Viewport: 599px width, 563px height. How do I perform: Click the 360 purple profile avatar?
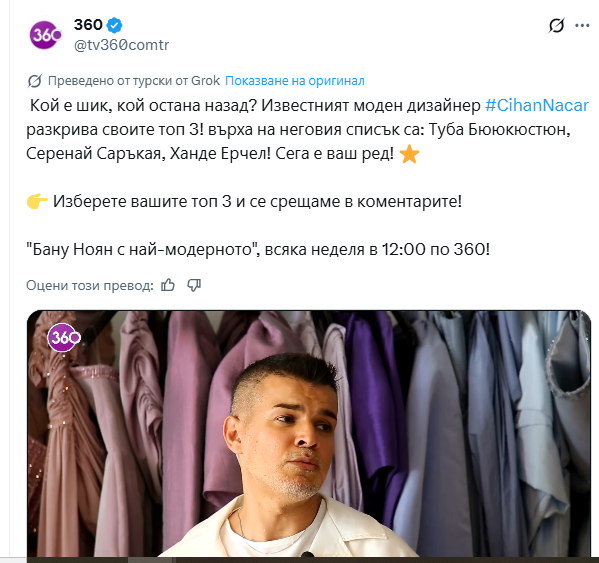click(x=45, y=35)
